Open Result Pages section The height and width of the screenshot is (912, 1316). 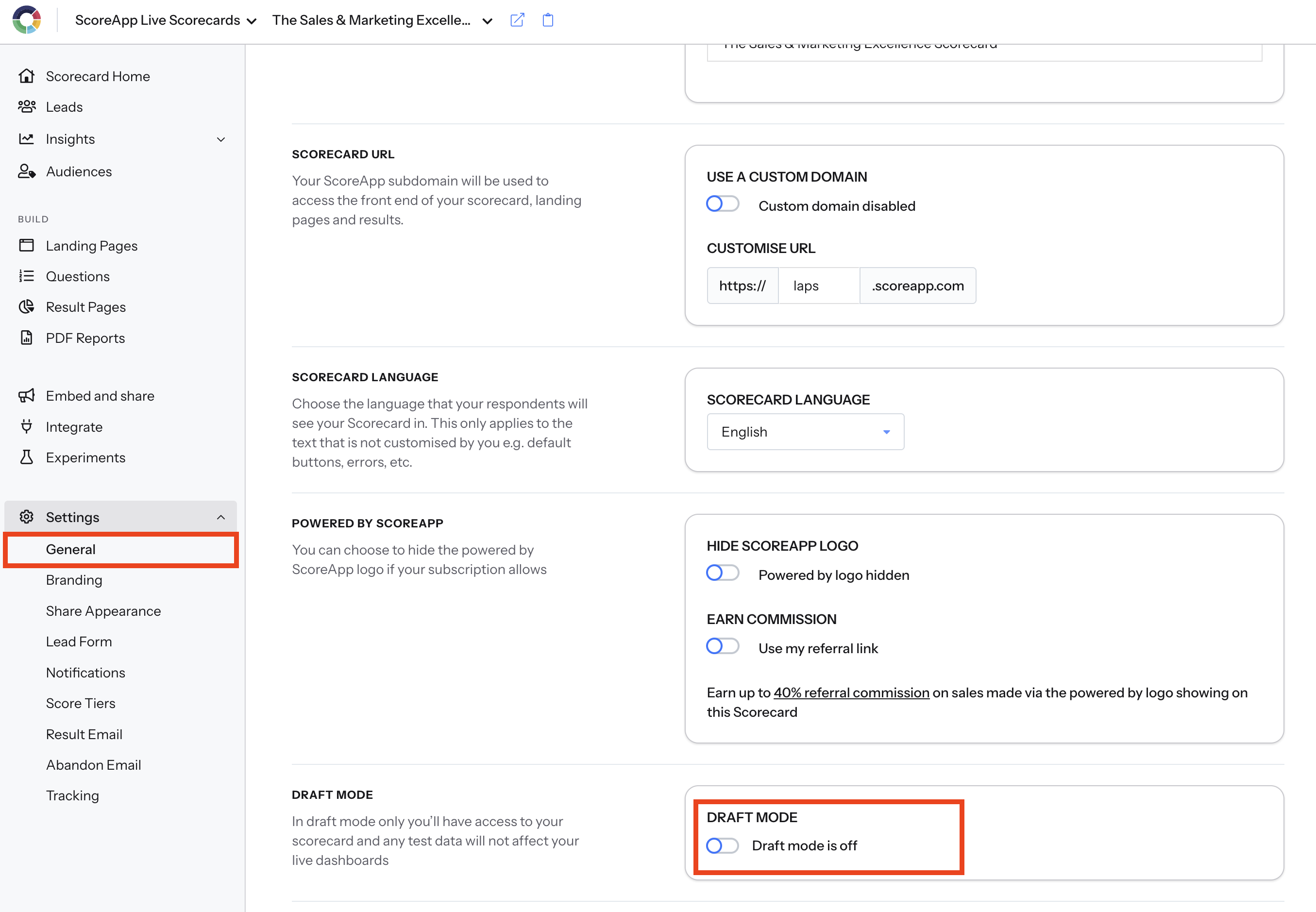[86, 307]
